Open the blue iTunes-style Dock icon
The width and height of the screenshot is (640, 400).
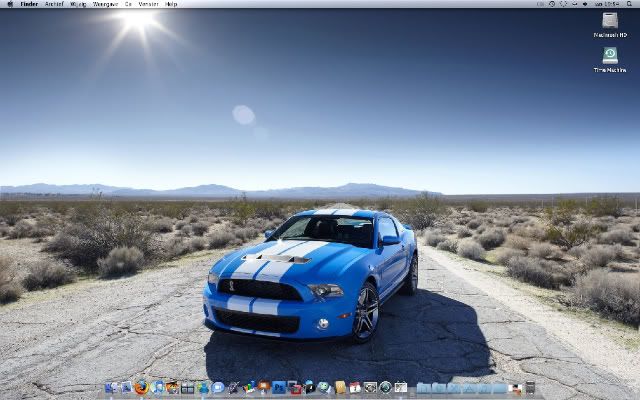point(158,387)
